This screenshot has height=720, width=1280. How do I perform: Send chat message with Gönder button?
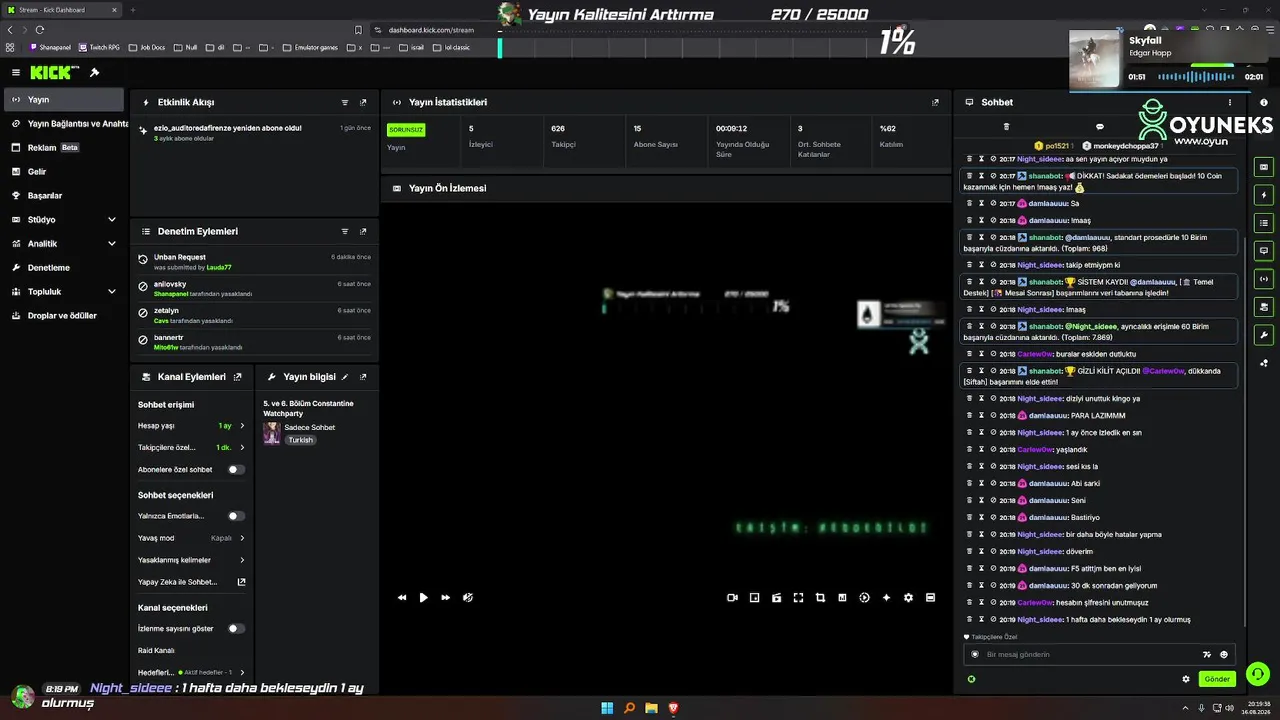click(1217, 679)
